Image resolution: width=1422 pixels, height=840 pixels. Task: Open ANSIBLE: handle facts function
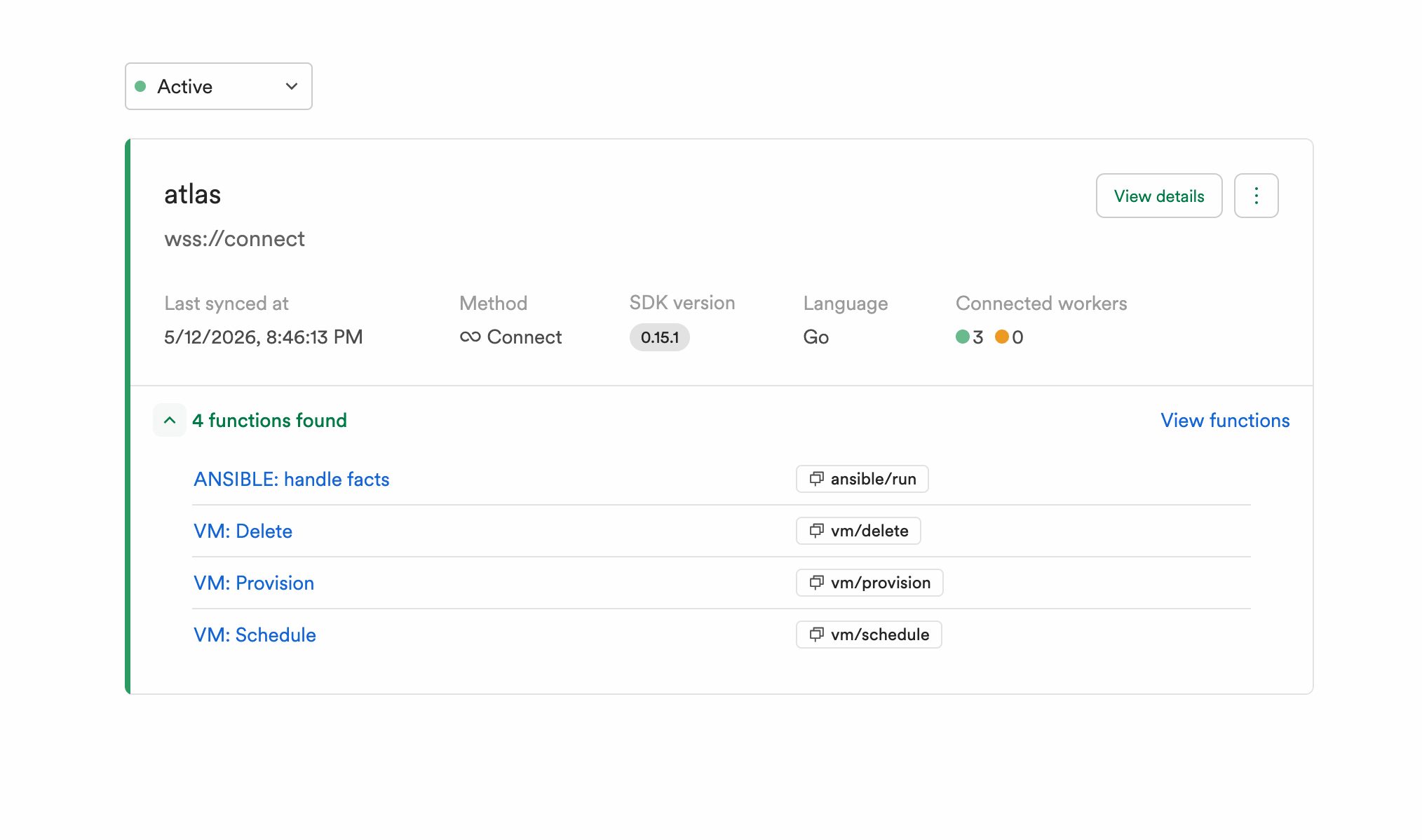click(292, 479)
